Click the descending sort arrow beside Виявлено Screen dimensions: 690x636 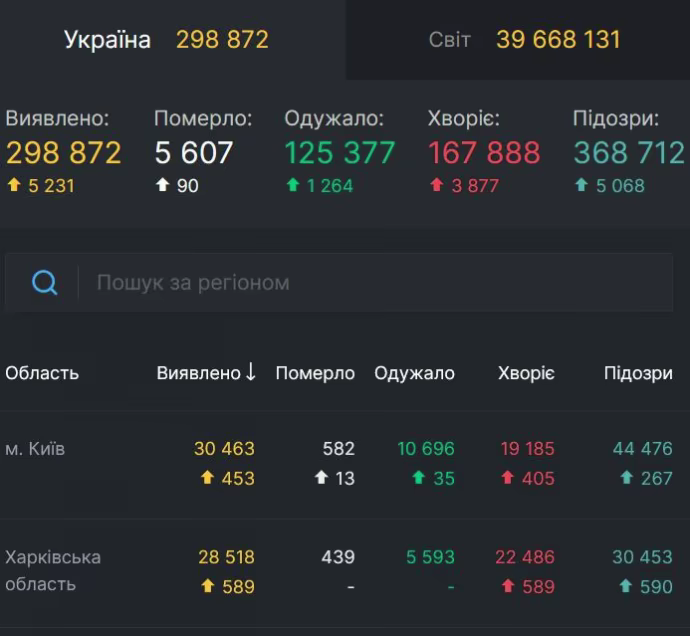[250, 373]
